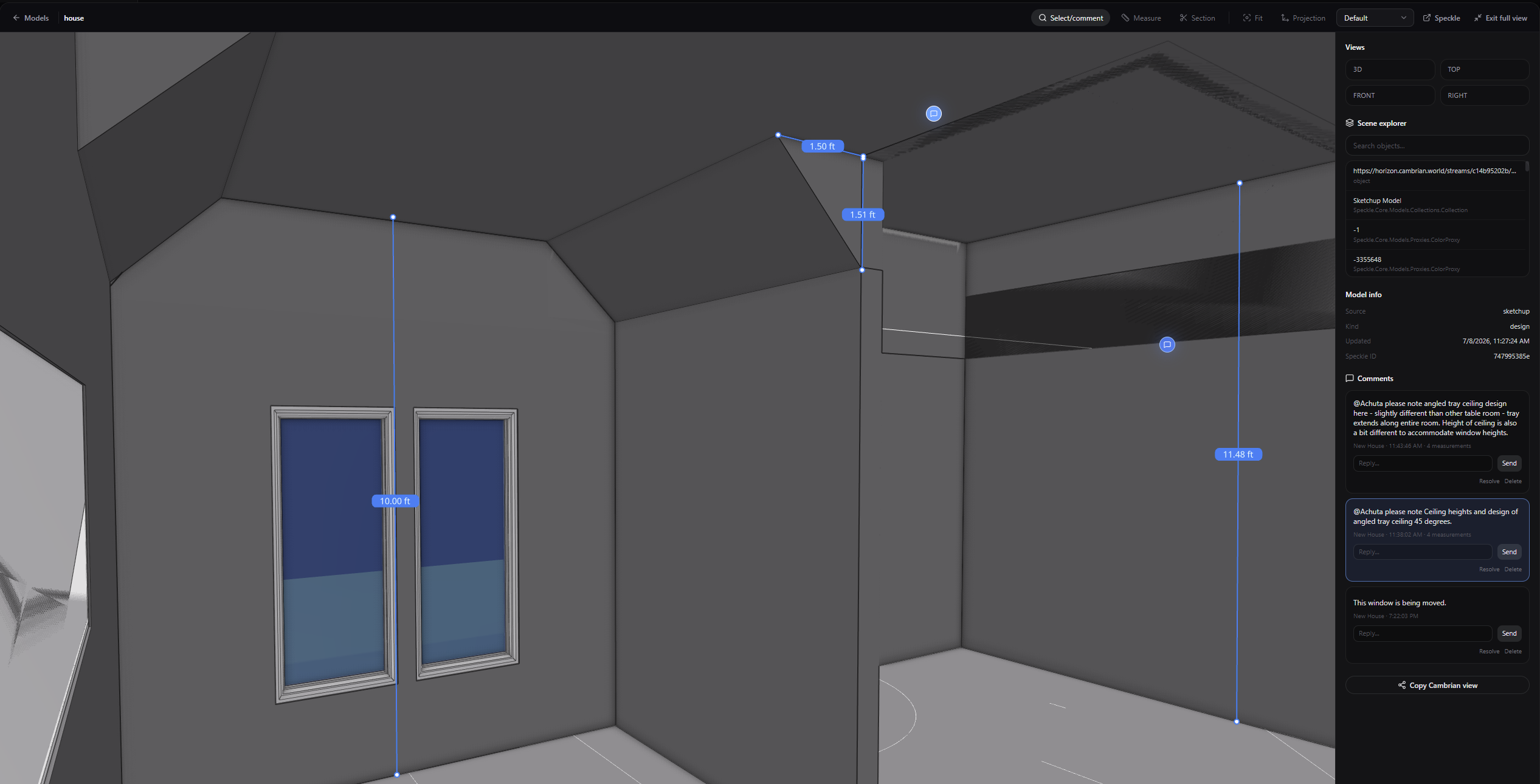
Task: Click the Speckle ID value 747995385e
Action: (x=1511, y=356)
